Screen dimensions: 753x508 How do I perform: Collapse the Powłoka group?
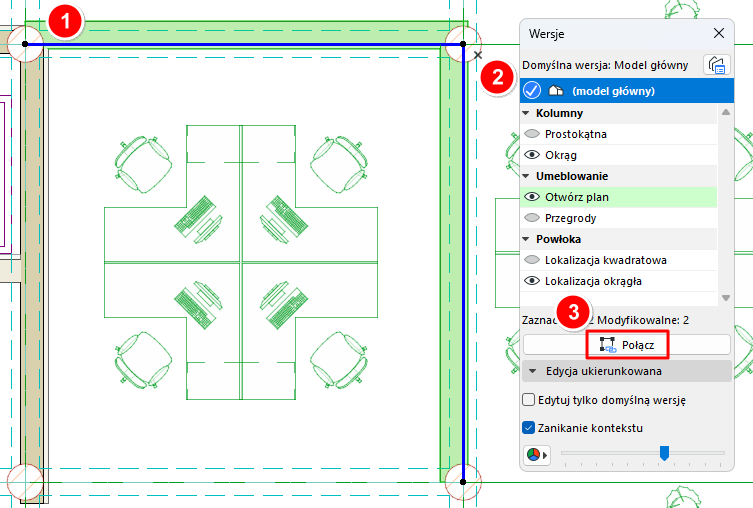point(526,239)
